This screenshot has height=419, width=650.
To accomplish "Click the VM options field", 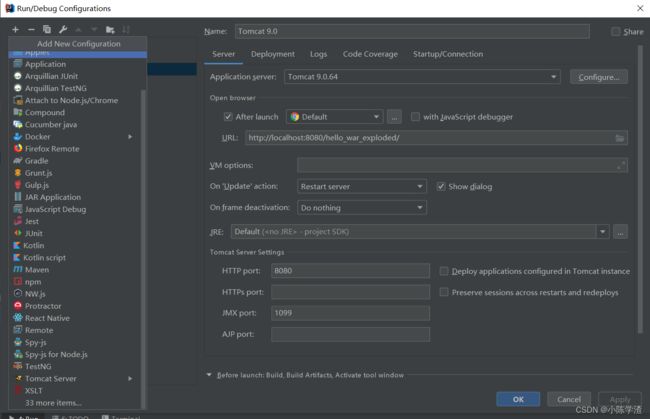I will (462, 165).
